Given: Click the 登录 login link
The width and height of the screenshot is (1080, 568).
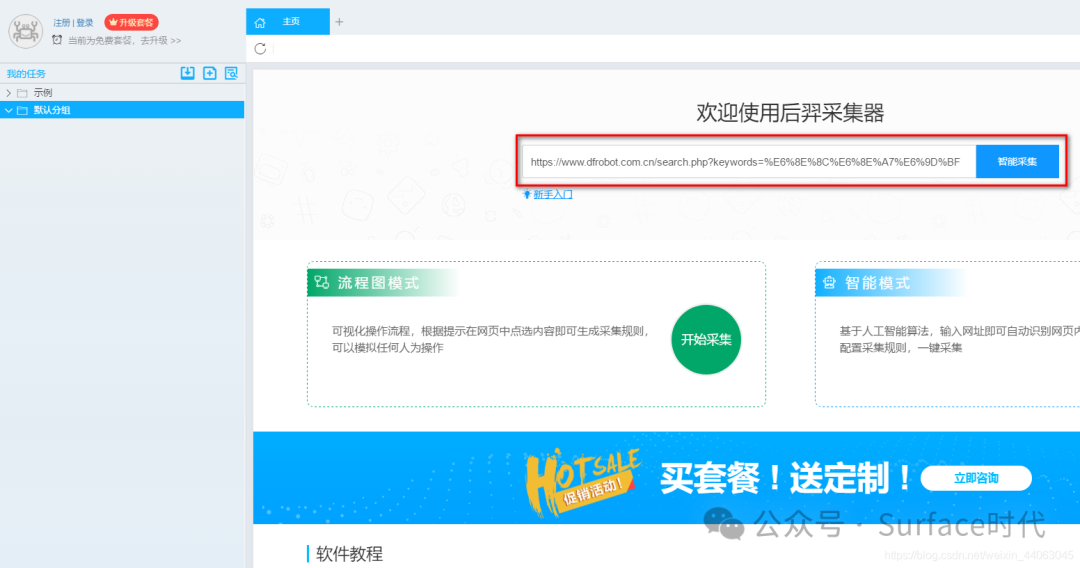Looking at the screenshot, I should tap(85, 23).
